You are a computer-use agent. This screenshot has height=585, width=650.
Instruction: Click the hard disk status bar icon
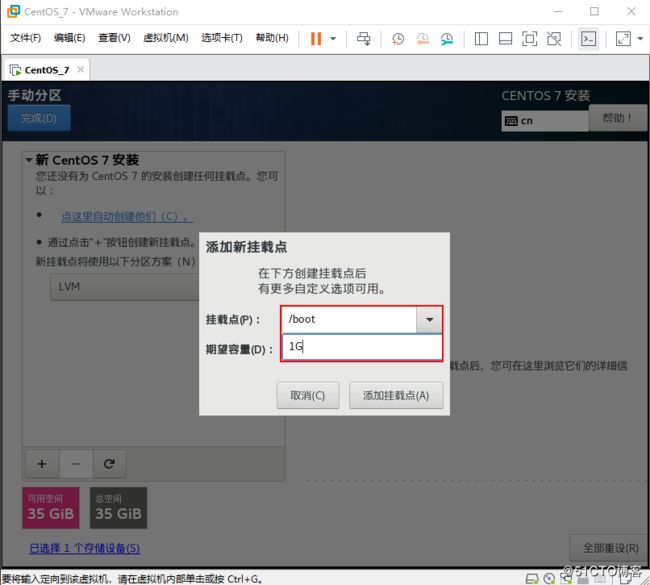pos(531,579)
